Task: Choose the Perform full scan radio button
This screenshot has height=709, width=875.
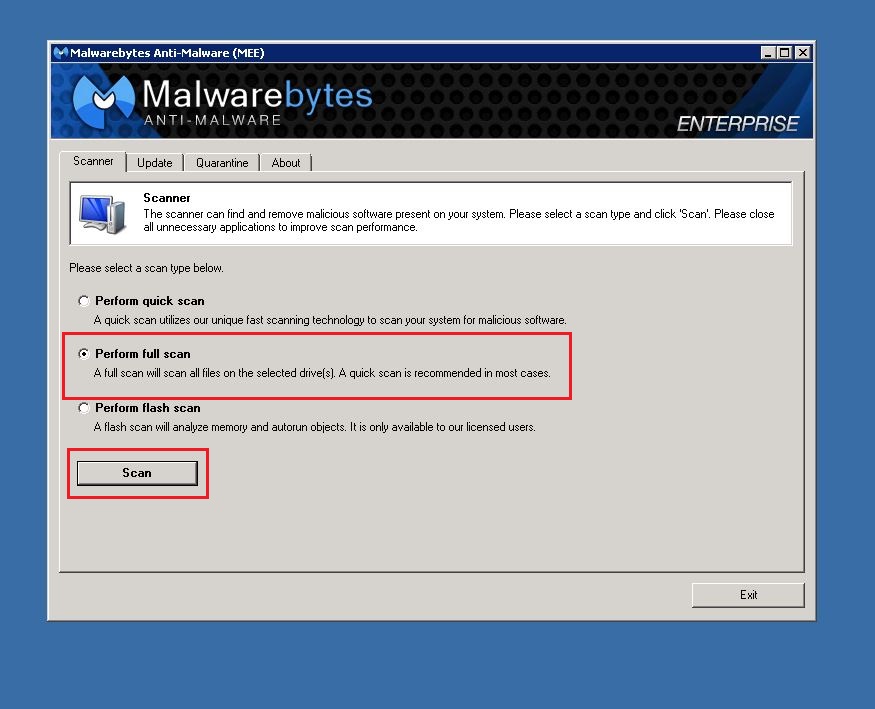Action: coord(84,354)
